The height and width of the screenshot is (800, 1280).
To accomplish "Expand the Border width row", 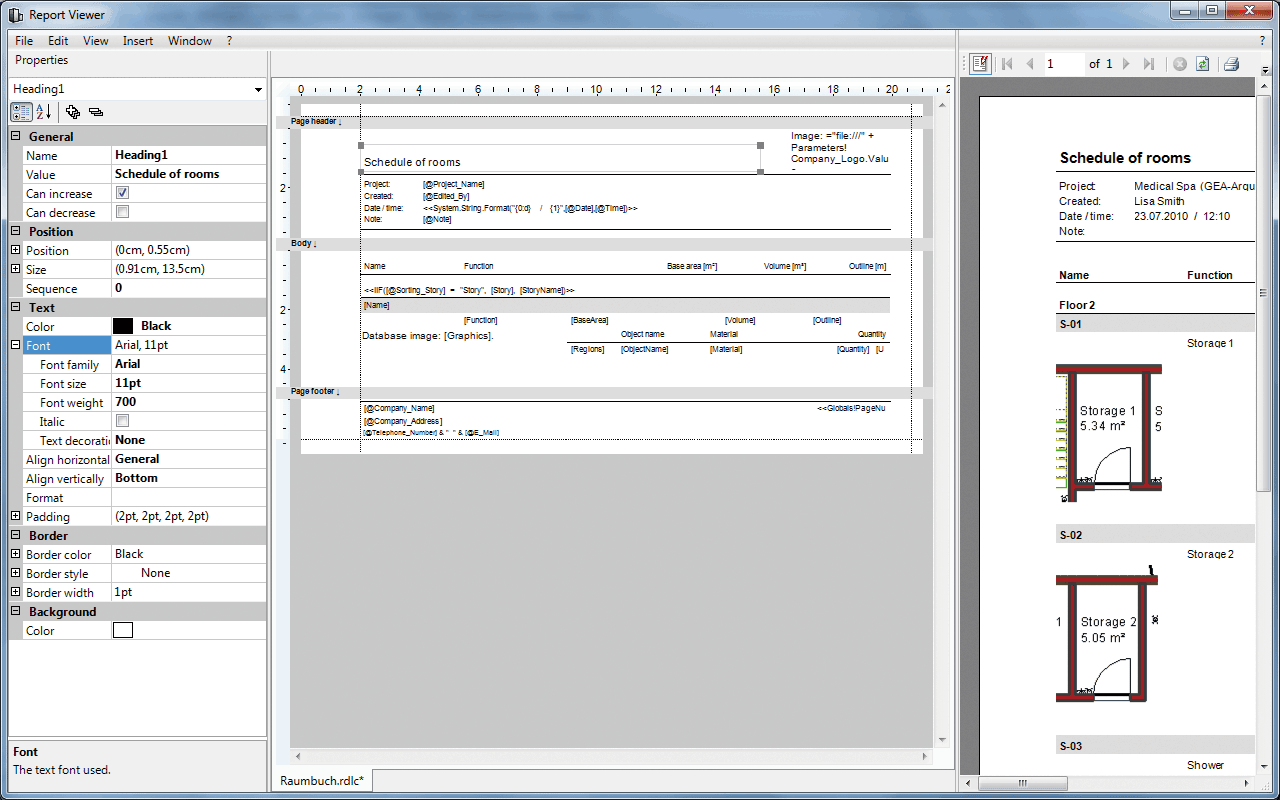I will (x=16, y=592).
